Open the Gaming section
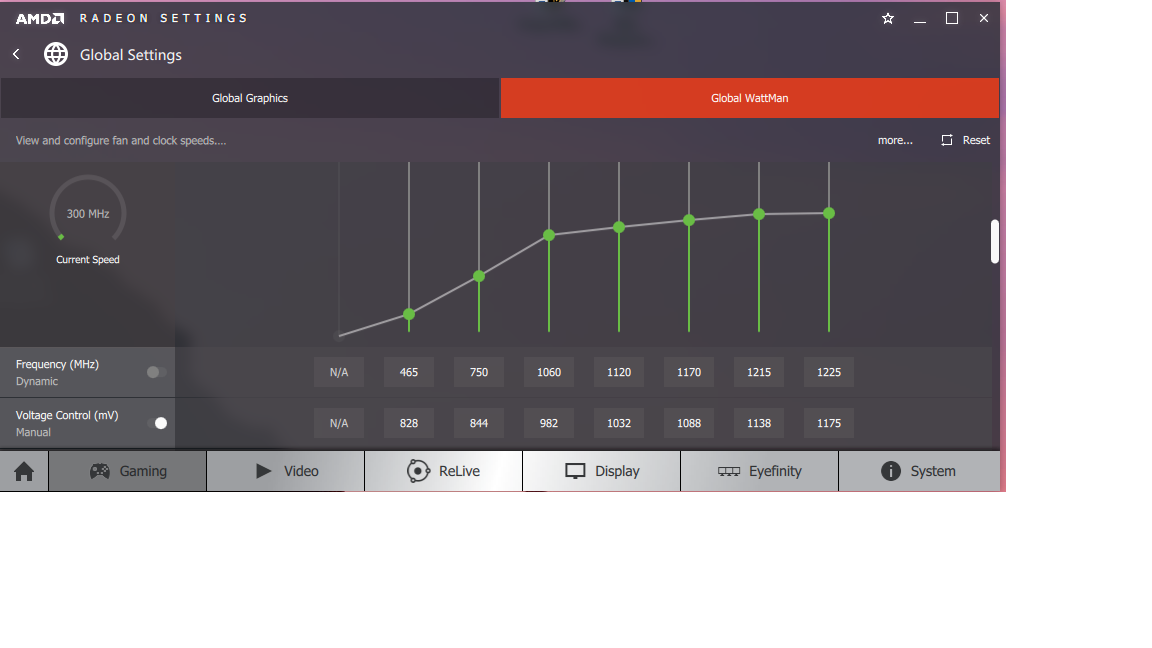The width and height of the screenshot is (1152, 648). coord(128,471)
